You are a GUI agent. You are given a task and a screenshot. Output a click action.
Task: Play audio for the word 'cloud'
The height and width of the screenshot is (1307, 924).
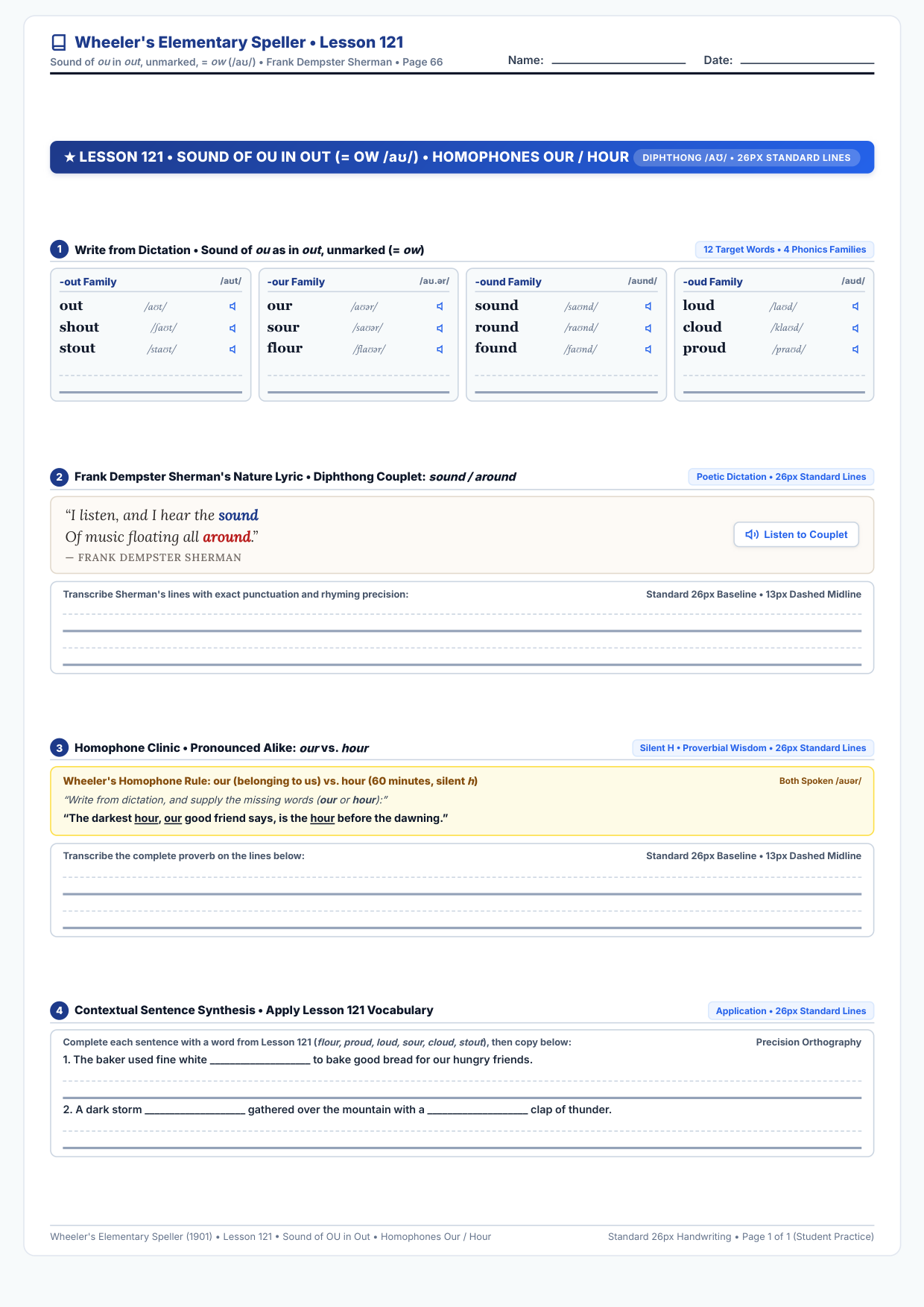[x=855, y=328]
